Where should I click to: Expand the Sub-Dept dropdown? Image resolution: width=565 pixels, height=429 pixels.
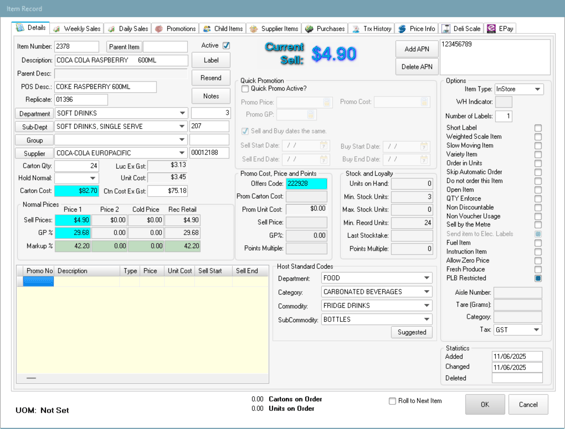pos(182,126)
